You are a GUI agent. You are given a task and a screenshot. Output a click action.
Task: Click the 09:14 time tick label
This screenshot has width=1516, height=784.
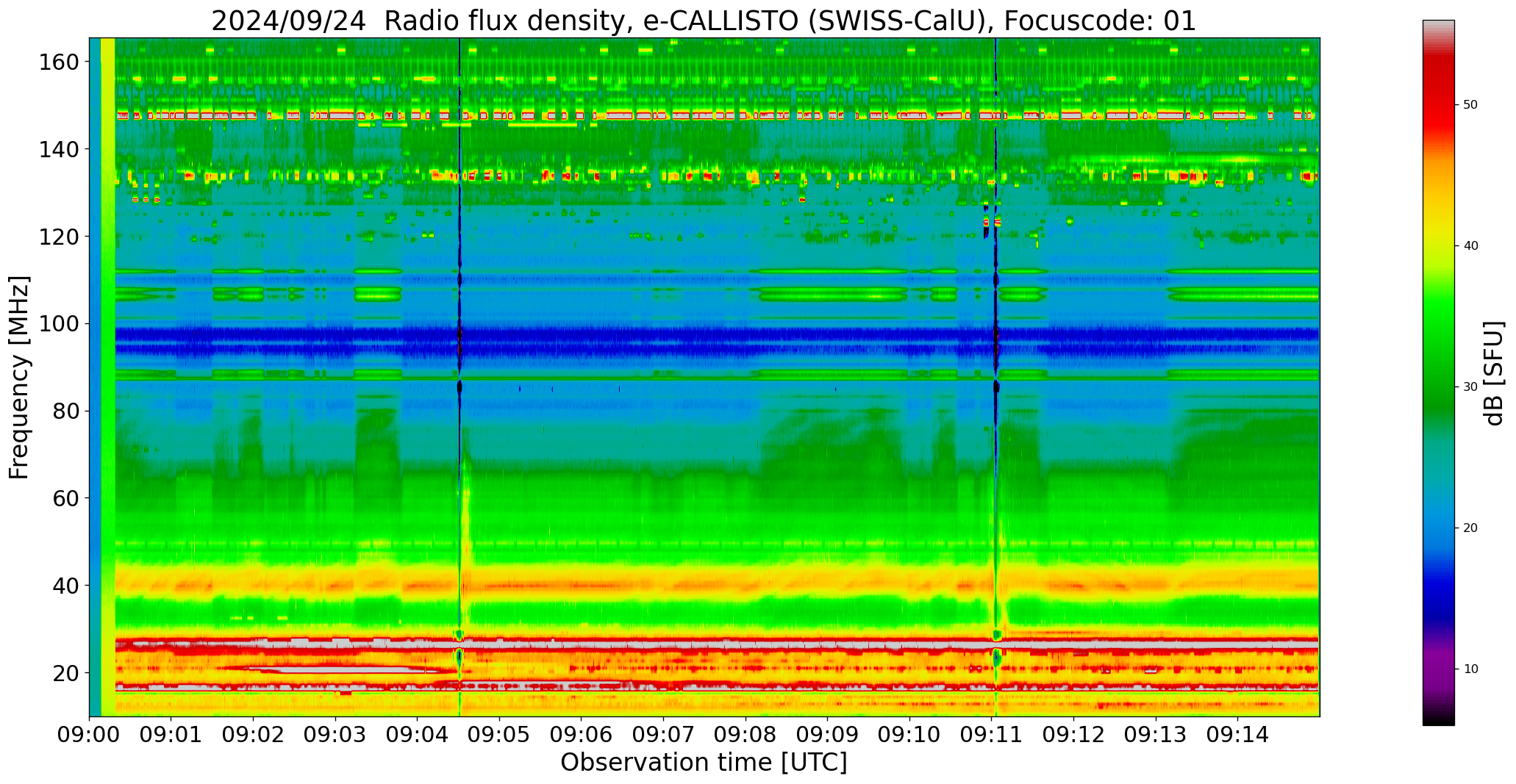pyautogui.click(x=1238, y=734)
